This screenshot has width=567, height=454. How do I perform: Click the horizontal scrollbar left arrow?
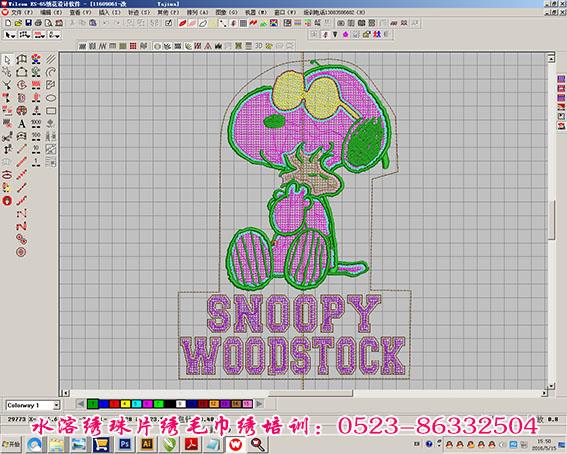(65, 393)
